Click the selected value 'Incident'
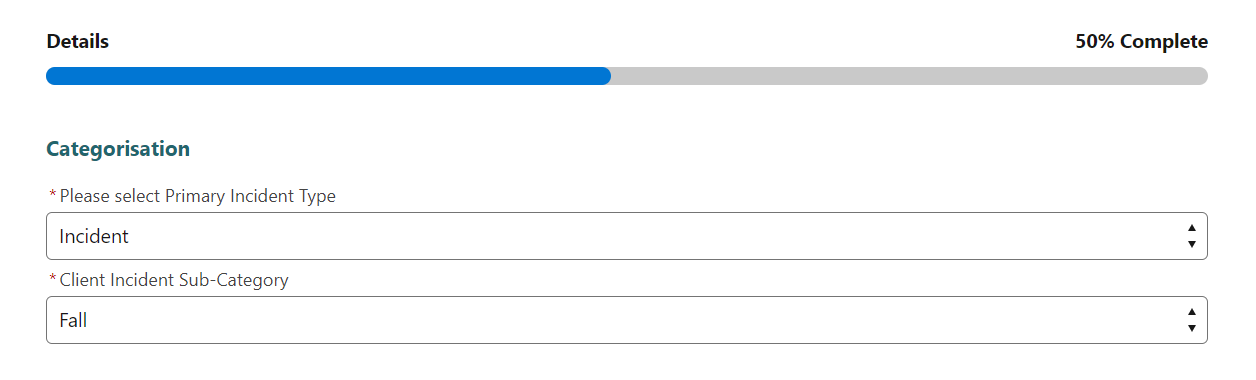The height and width of the screenshot is (380, 1256). pos(94,237)
